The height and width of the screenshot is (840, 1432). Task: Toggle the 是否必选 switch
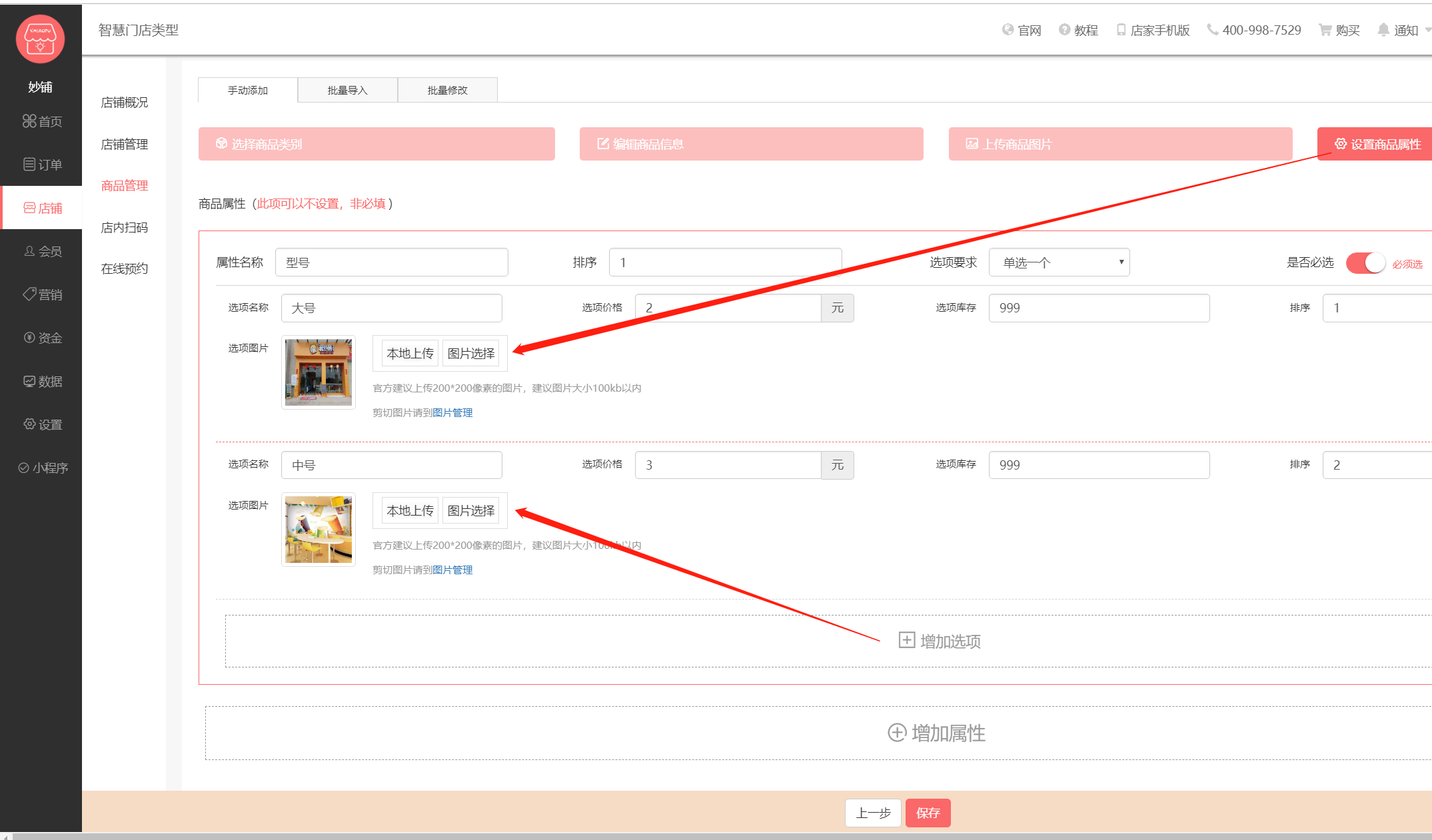point(1365,263)
